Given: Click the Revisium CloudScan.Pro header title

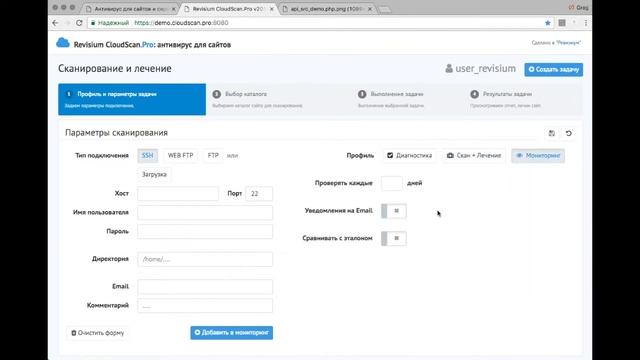Looking at the screenshot, I should [152, 44].
